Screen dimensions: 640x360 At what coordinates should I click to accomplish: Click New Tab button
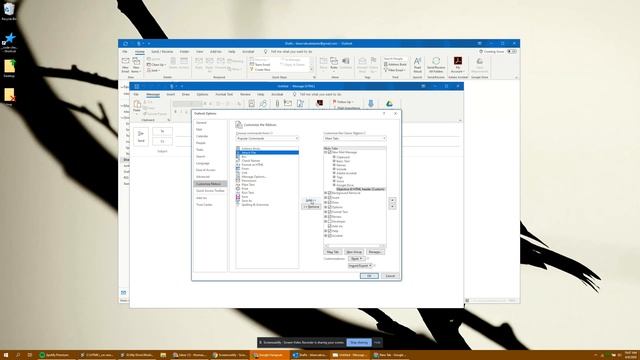[333, 252]
